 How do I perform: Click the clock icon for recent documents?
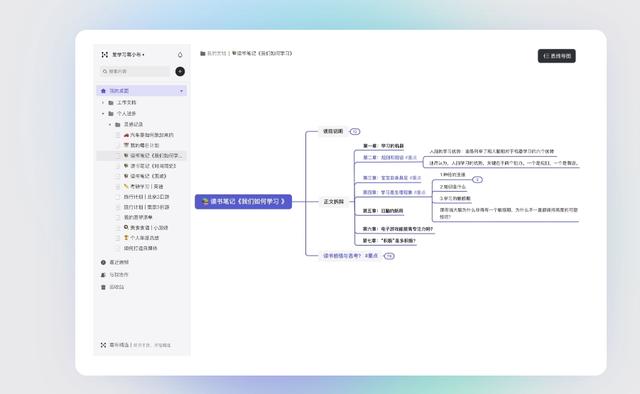(x=103, y=263)
